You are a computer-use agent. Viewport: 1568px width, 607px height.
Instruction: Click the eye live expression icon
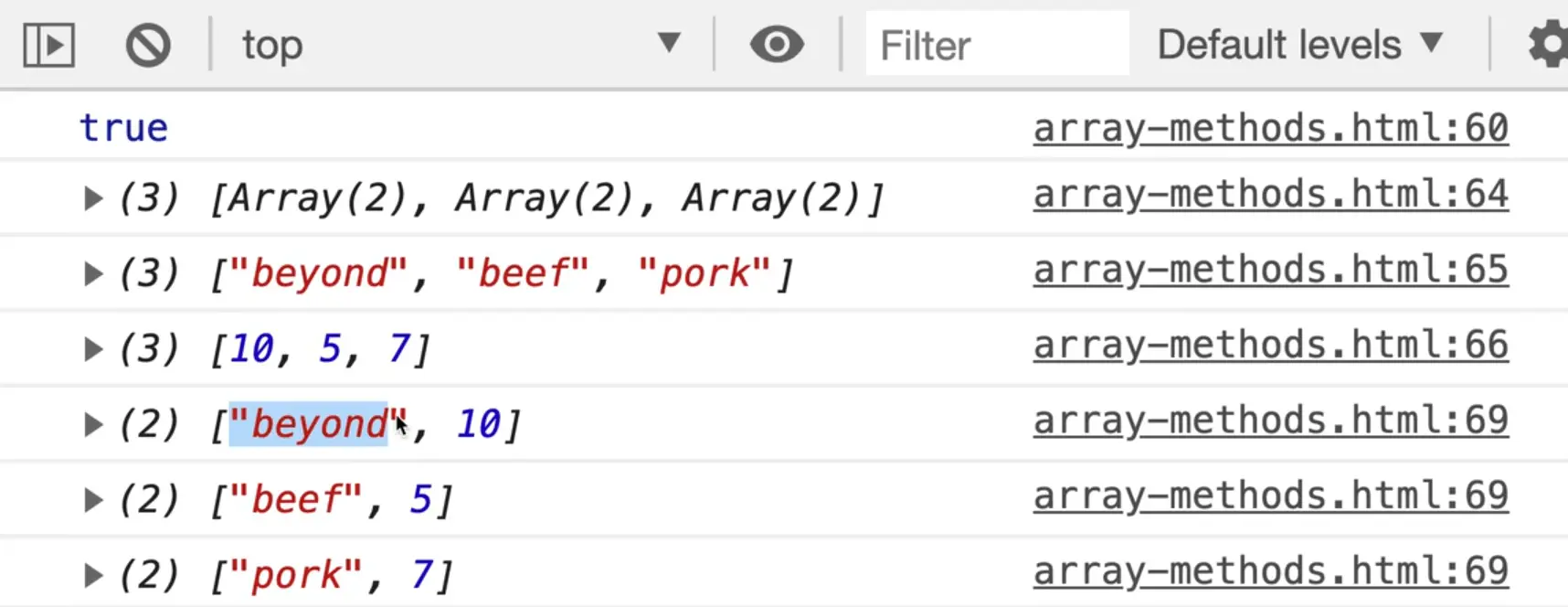coord(777,44)
